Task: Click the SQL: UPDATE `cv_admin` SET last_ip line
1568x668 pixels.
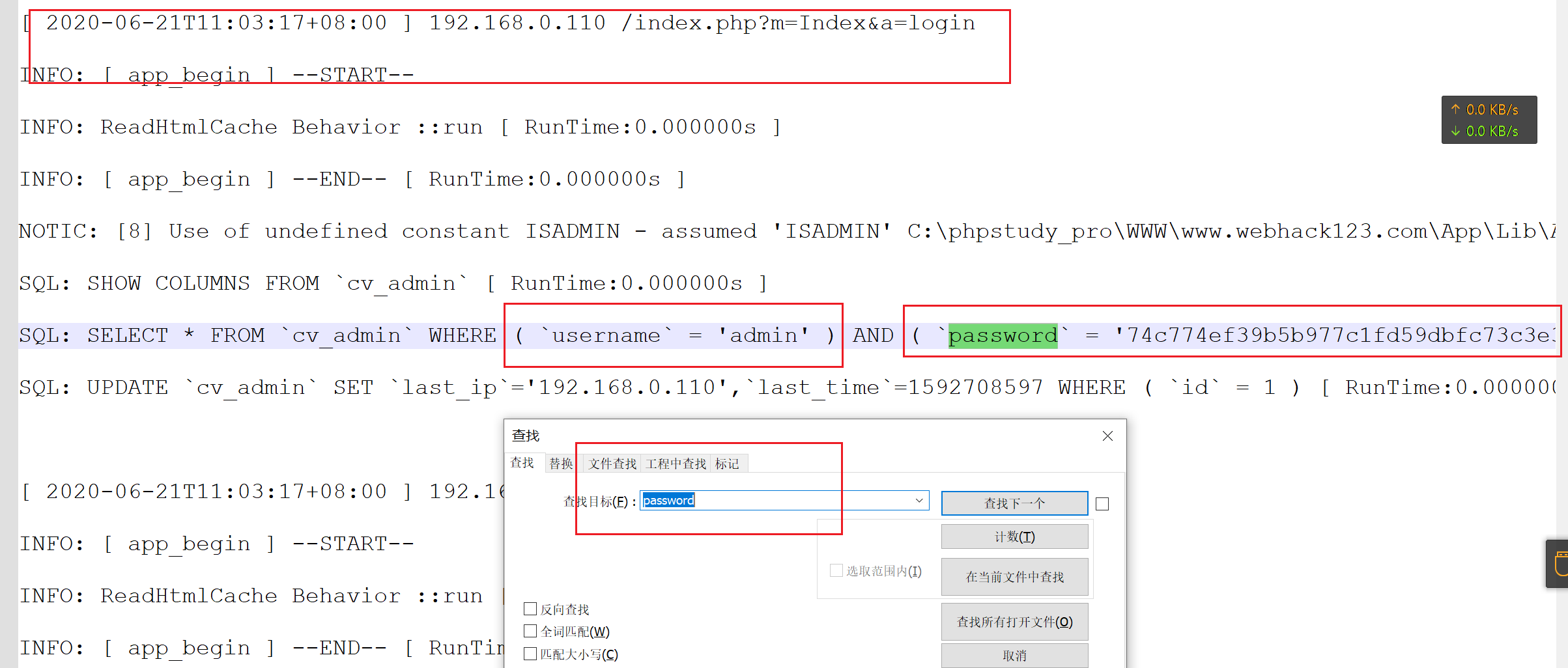Action: 788,387
